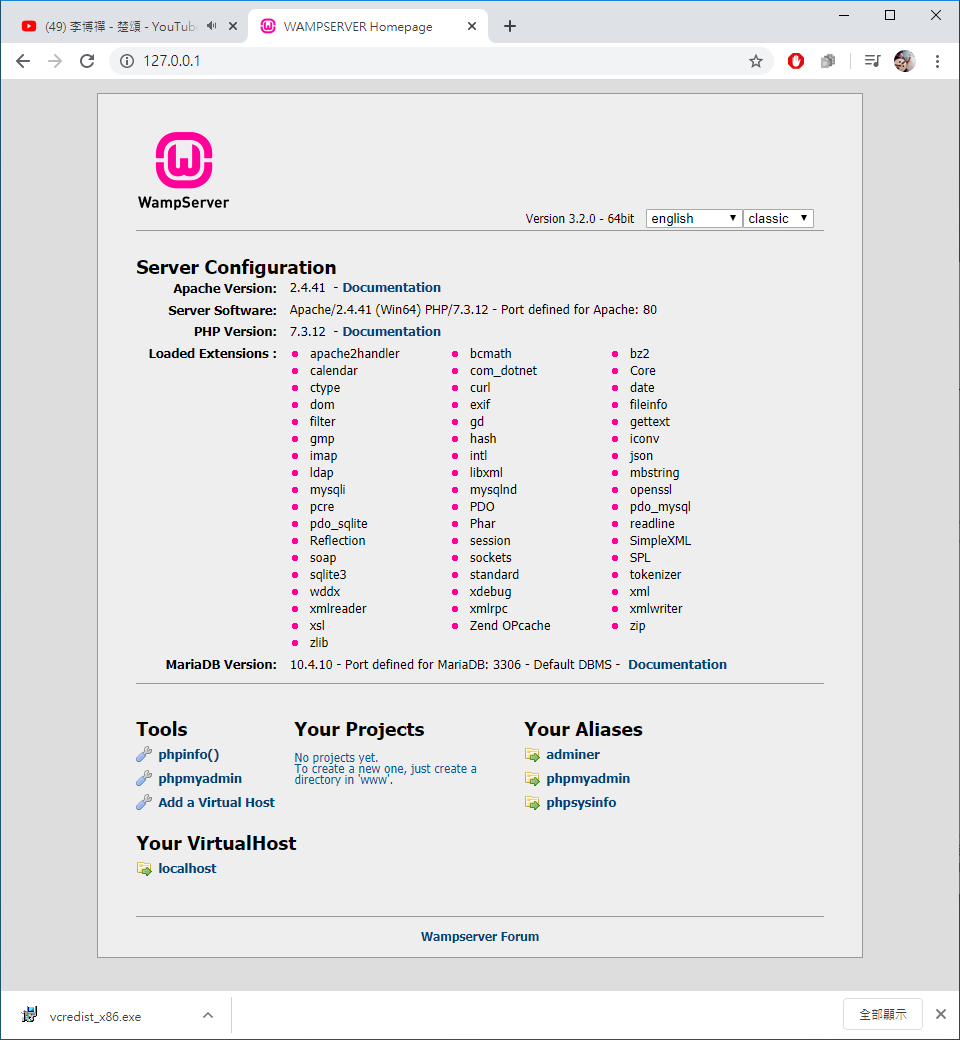Open the english language dropdown

point(694,218)
